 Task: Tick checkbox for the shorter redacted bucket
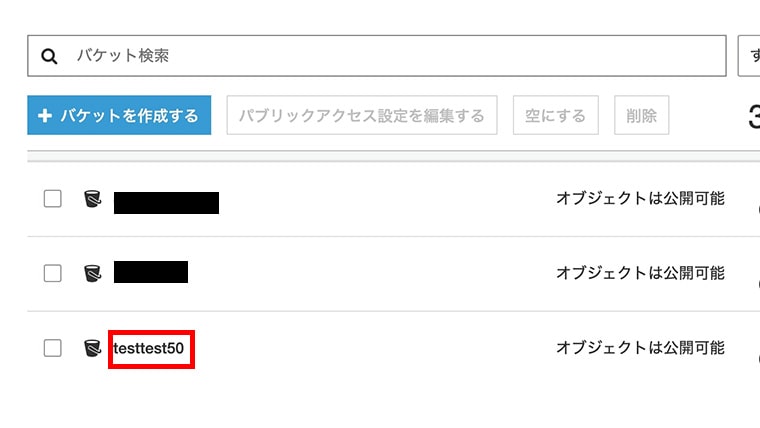(x=52, y=273)
